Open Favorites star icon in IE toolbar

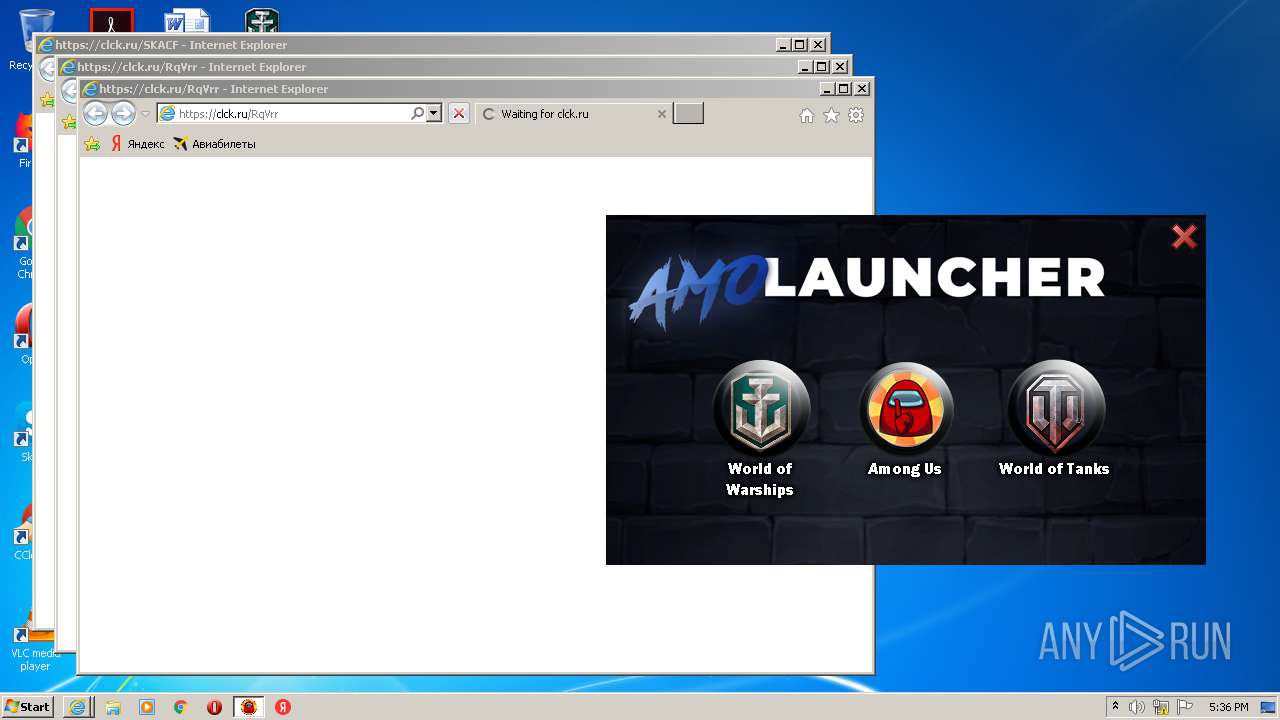tap(831, 116)
